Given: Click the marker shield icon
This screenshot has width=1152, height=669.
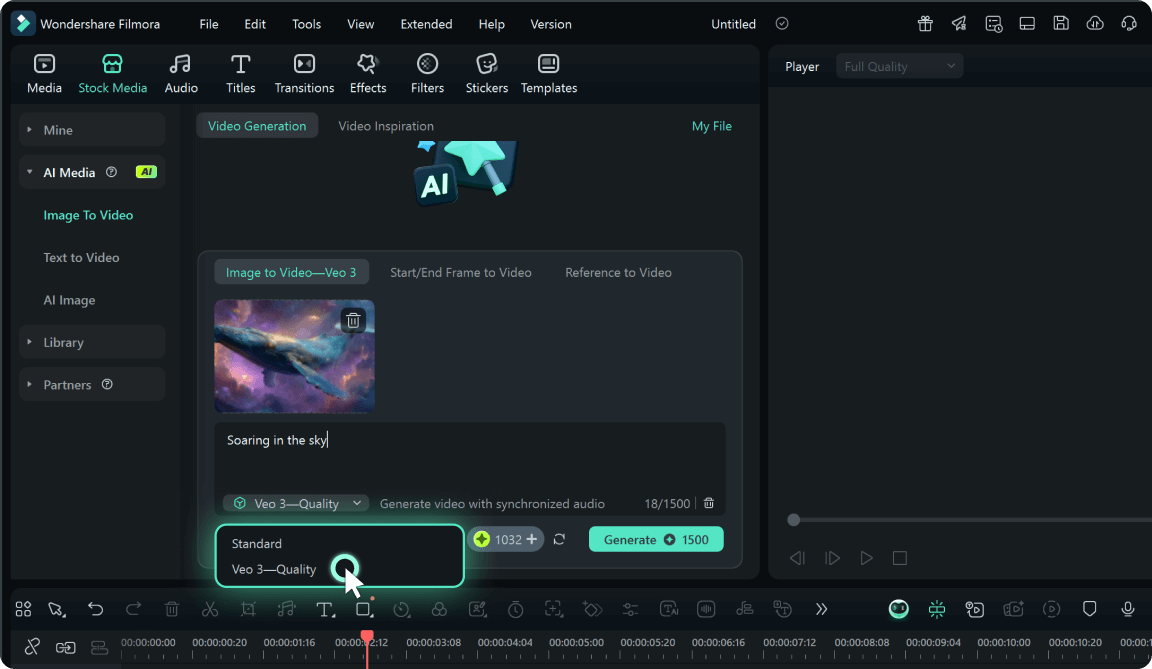Looking at the screenshot, I should 1090,609.
